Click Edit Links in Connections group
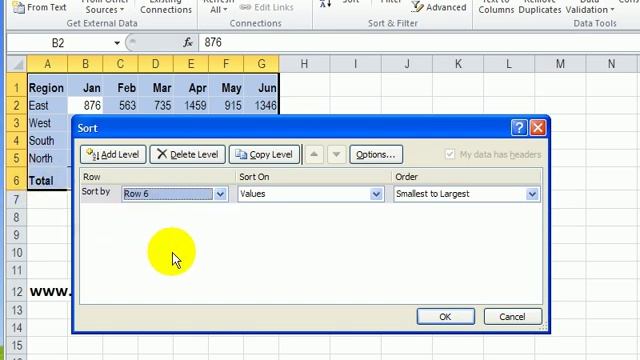640x360 pixels. pyautogui.click(x=266, y=7)
